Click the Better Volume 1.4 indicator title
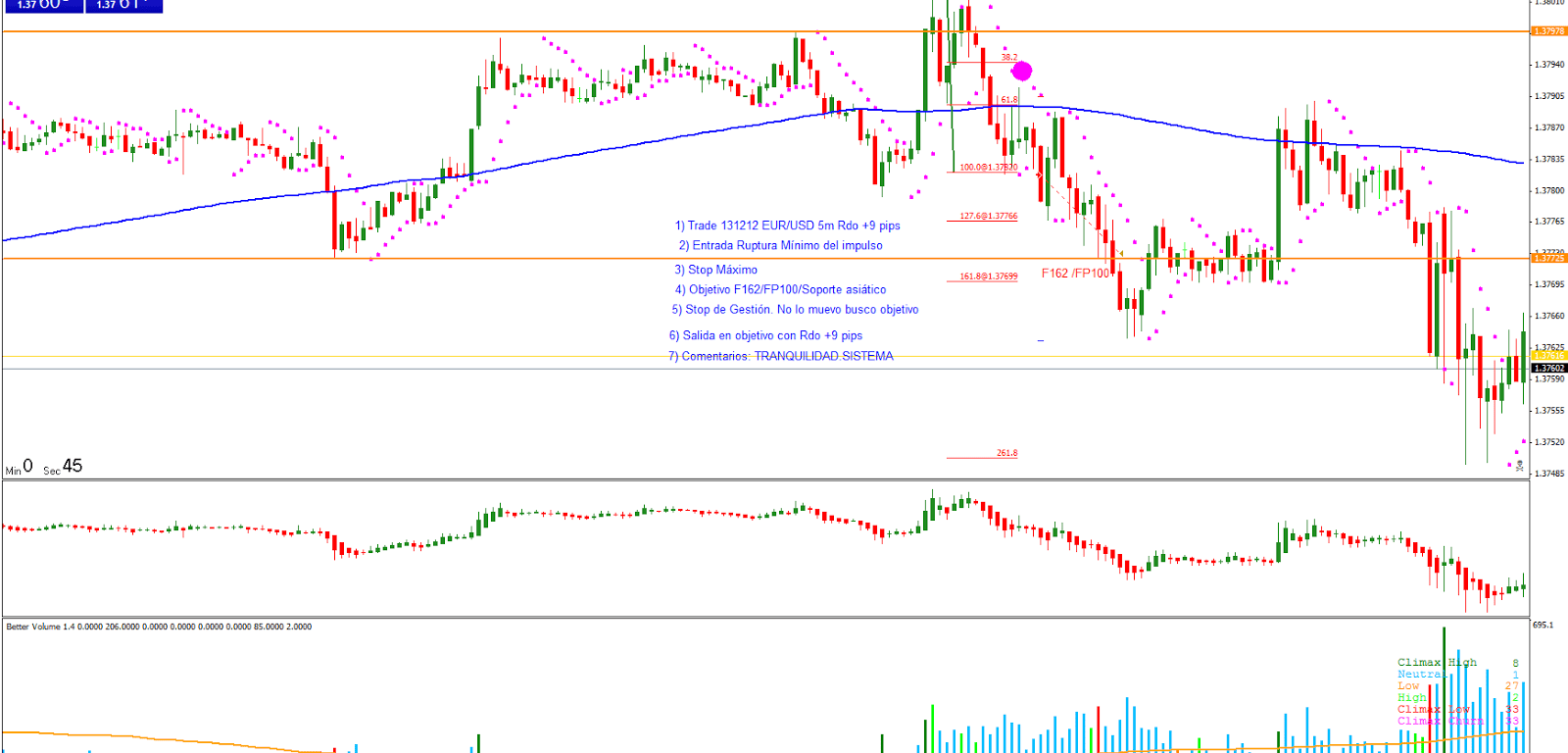 [159, 627]
